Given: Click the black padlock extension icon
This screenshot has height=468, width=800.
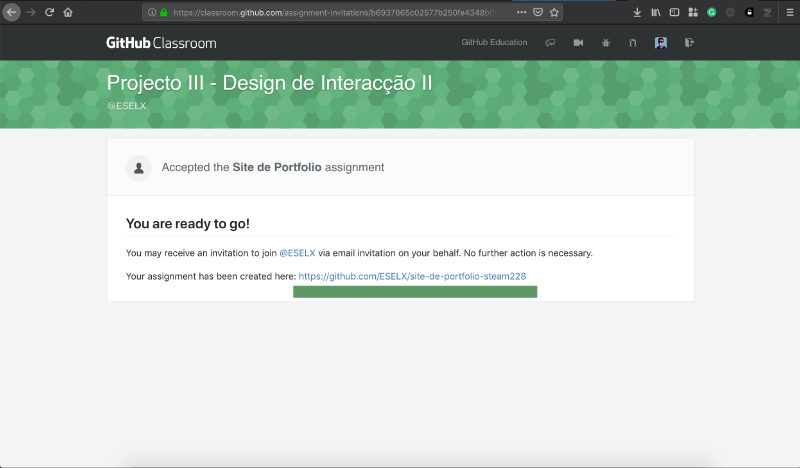Looking at the screenshot, I should click(x=749, y=12).
